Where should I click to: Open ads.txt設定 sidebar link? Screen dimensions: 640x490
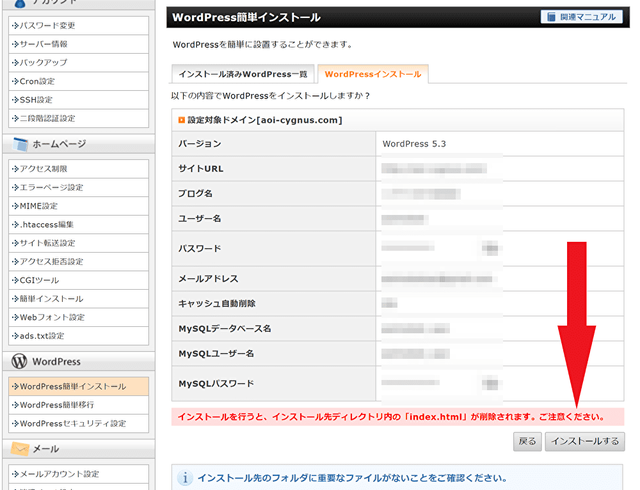pos(78,336)
